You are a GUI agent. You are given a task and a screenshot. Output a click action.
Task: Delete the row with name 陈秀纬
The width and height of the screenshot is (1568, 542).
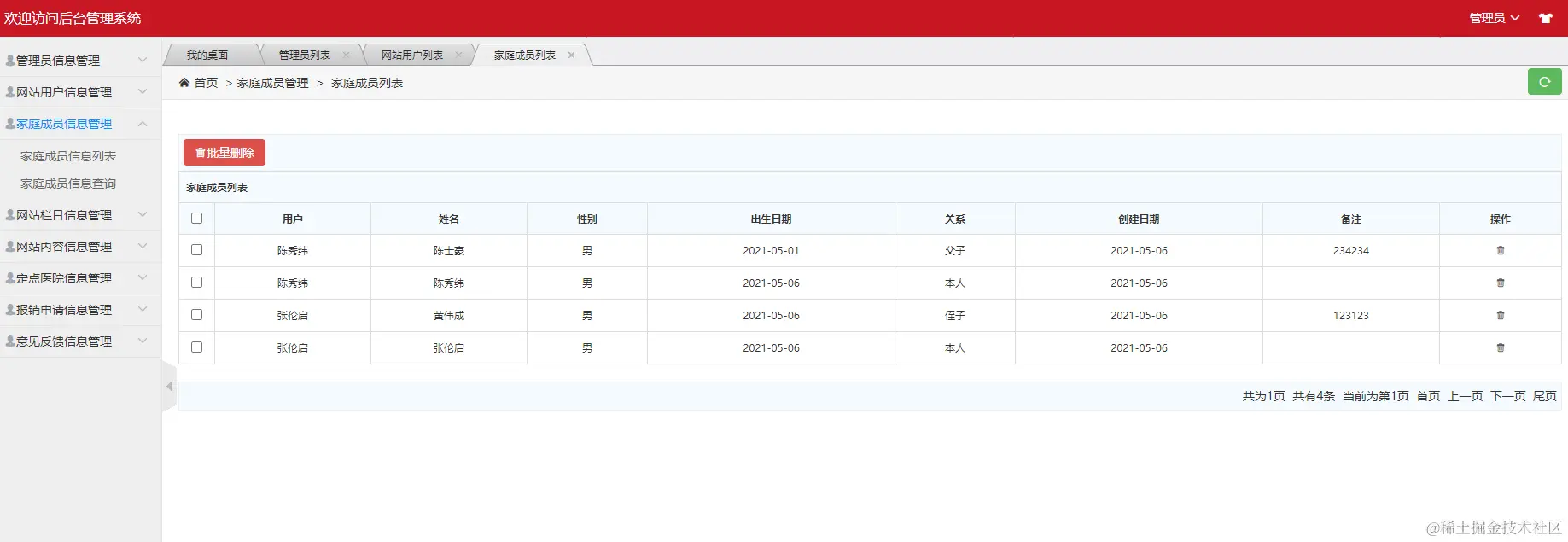(1500, 283)
